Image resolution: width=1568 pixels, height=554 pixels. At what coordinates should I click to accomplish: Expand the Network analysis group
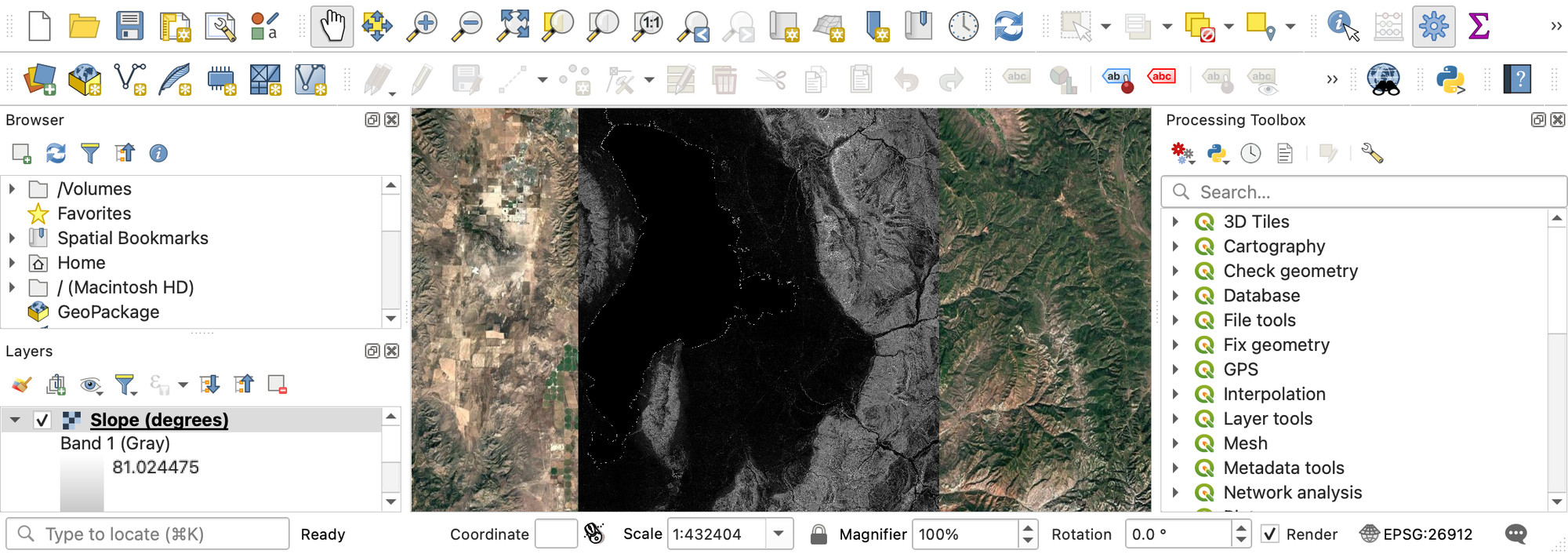click(1175, 493)
